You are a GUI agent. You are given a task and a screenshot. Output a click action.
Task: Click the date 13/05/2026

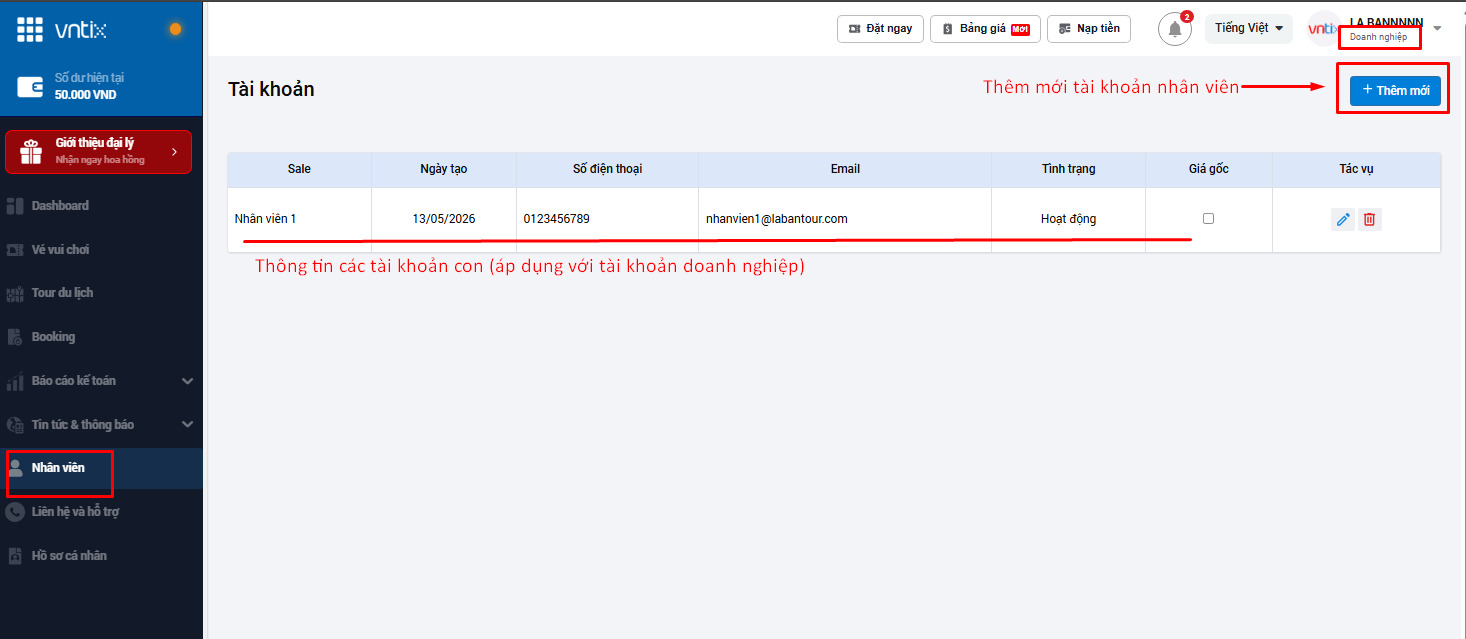444,219
